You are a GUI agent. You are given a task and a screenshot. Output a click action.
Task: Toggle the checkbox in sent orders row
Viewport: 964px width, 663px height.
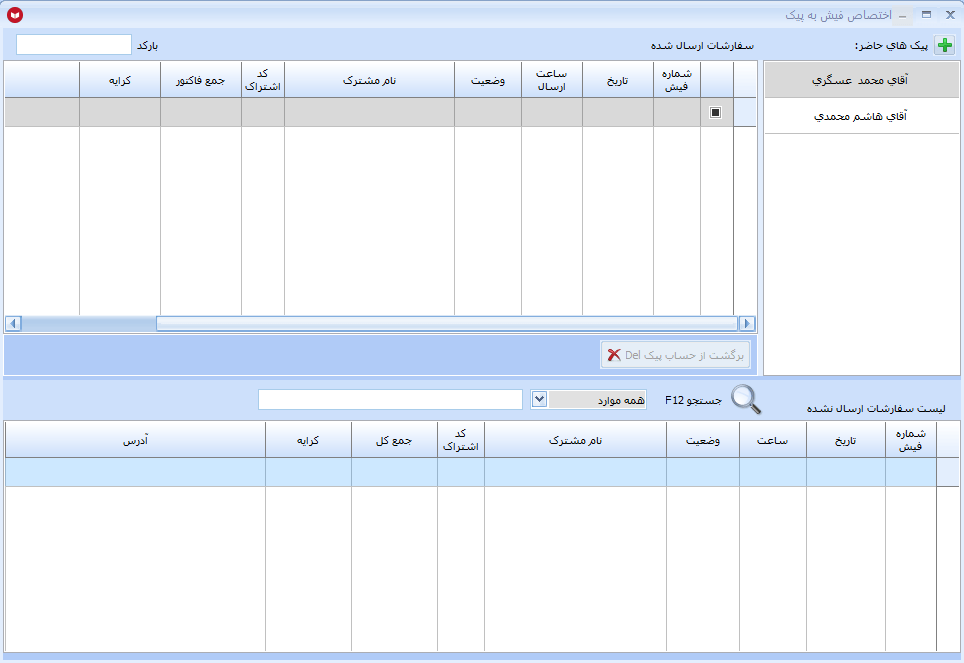715,112
